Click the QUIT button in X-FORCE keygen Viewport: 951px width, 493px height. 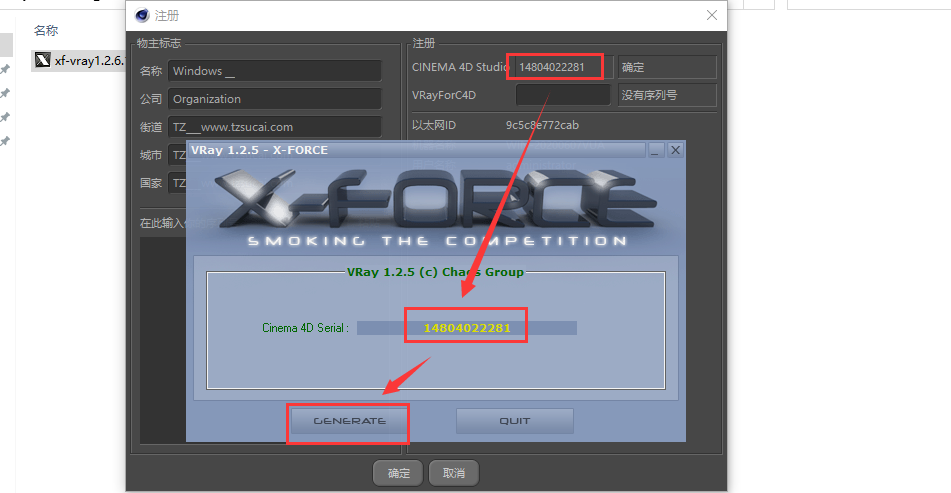(514, 421)
